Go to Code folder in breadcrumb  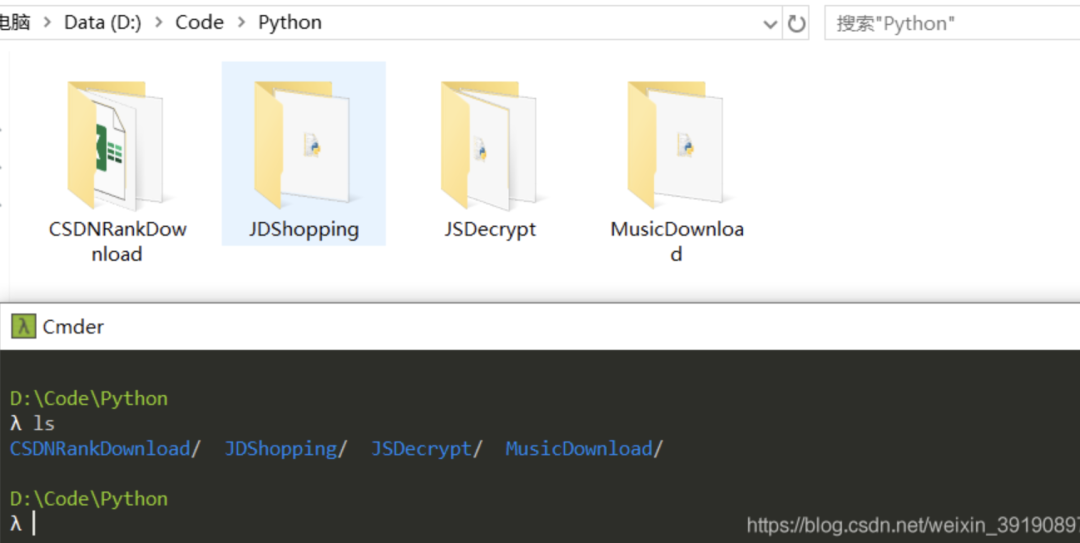pyautogui.click(x=200, y=23)
